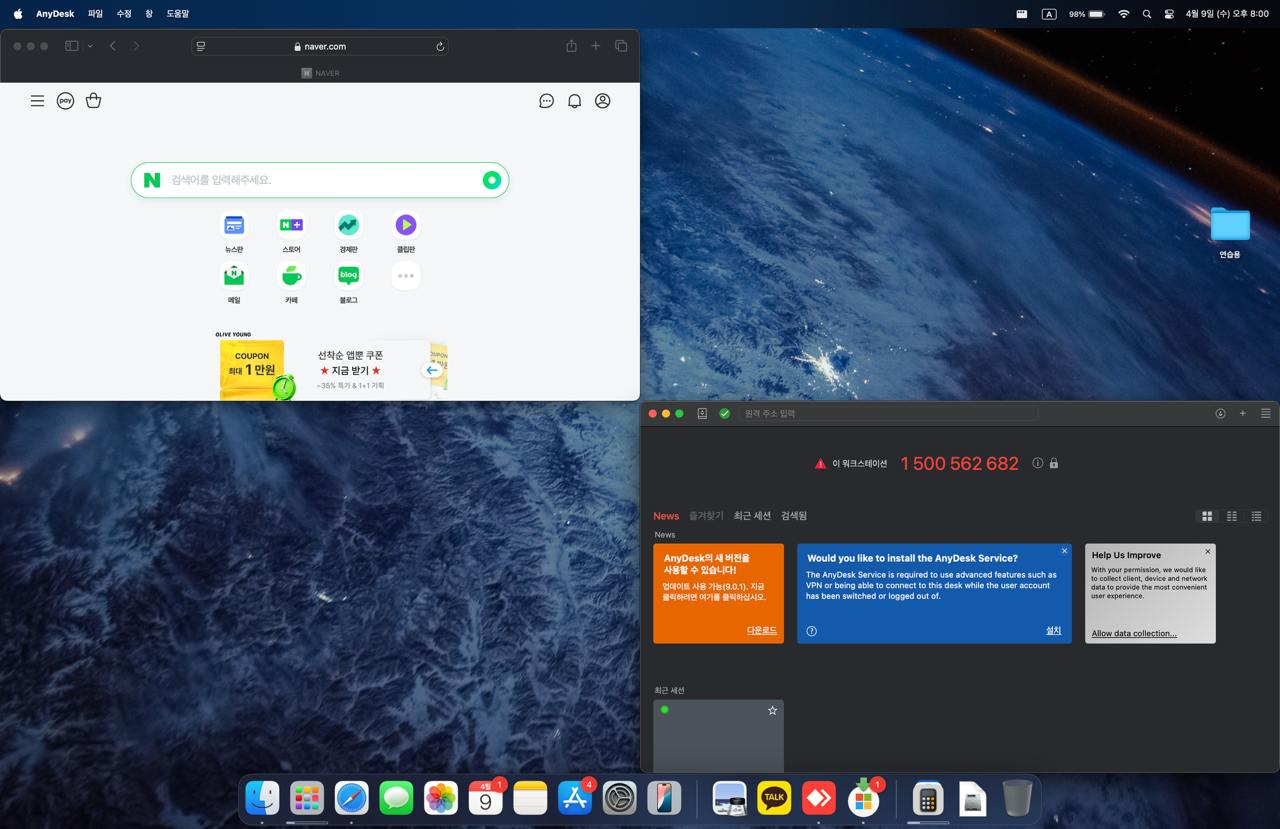Image resolution: width=1280 pixels, height=829 pixels.
Task: Switch AnyDesk sessions to list view
Action: click(1256, 516)
